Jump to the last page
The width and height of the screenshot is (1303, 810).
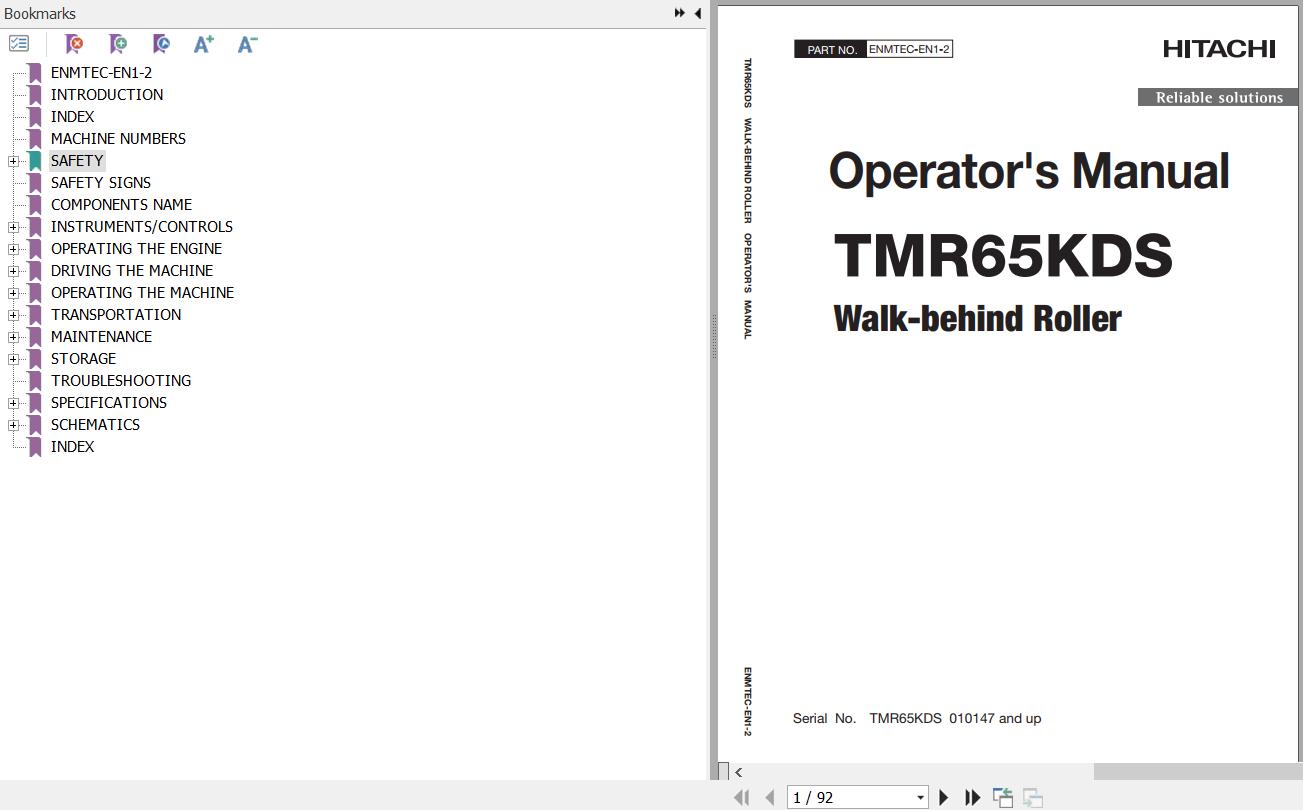tap(972, 797)
